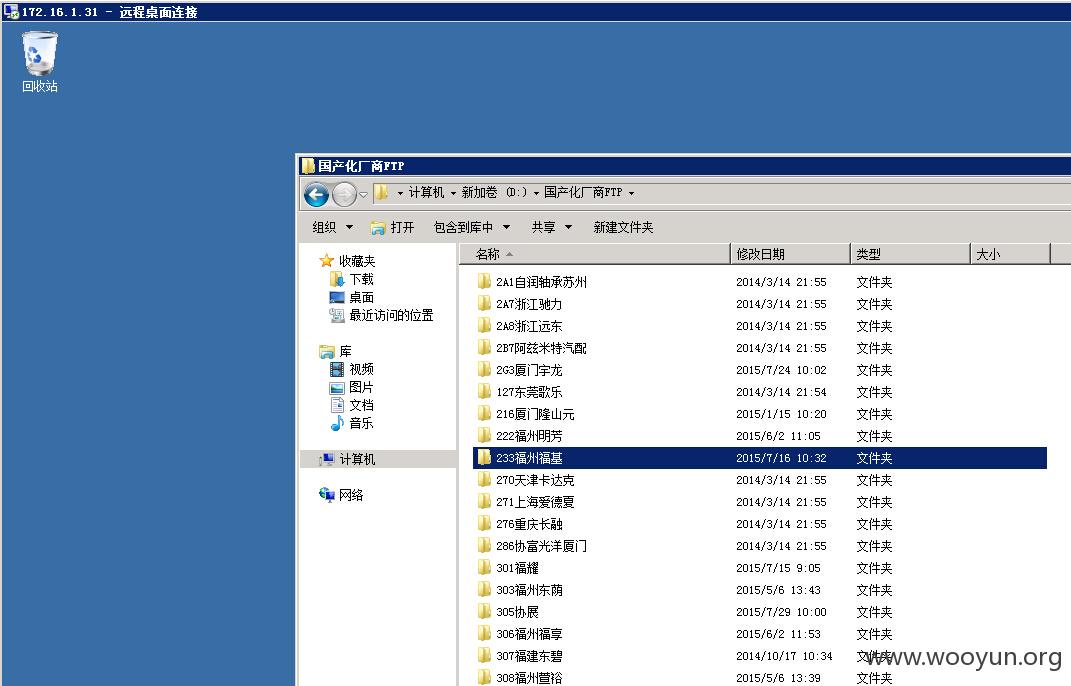Viewport: 1071px width, 686px height.
Task: Expand arrow after 计算机 breadcrumb
Action: click(453, 193)
